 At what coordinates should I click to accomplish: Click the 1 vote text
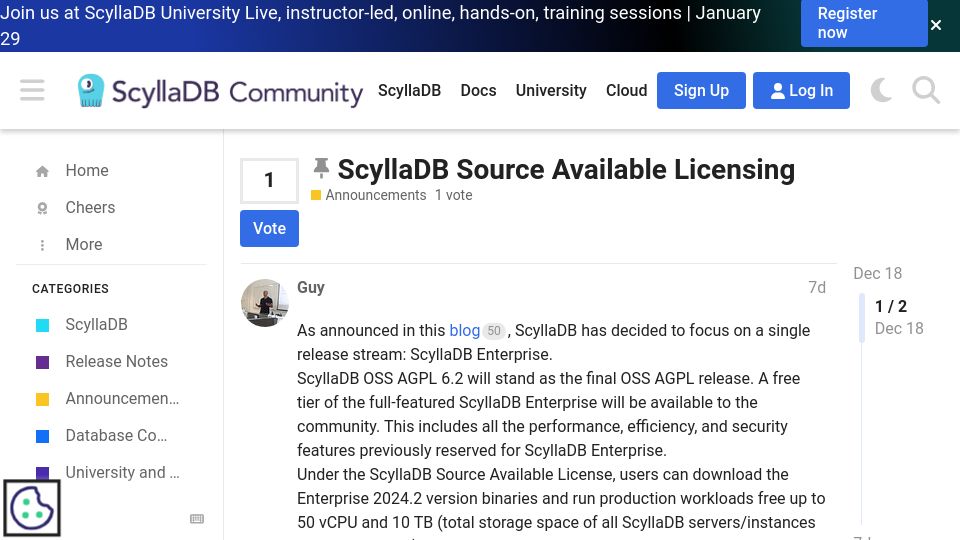(x=453, y=195)
